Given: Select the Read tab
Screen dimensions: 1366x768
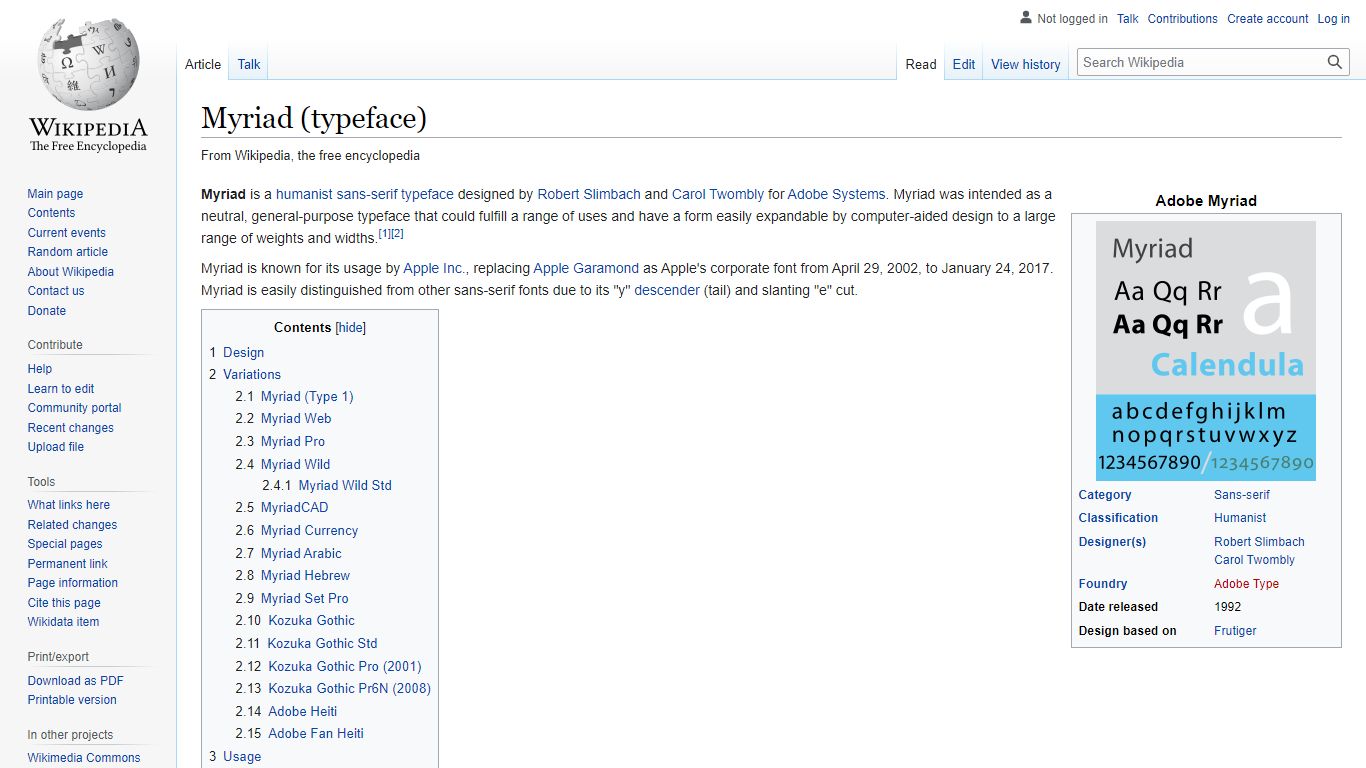Looking at the screenshot, I should click(x=921, y=64).
